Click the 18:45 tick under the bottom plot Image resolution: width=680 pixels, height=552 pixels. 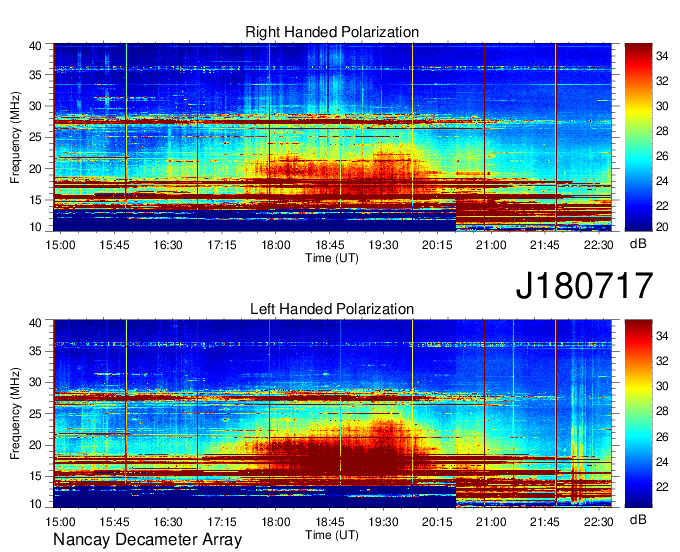coord(329,522)
